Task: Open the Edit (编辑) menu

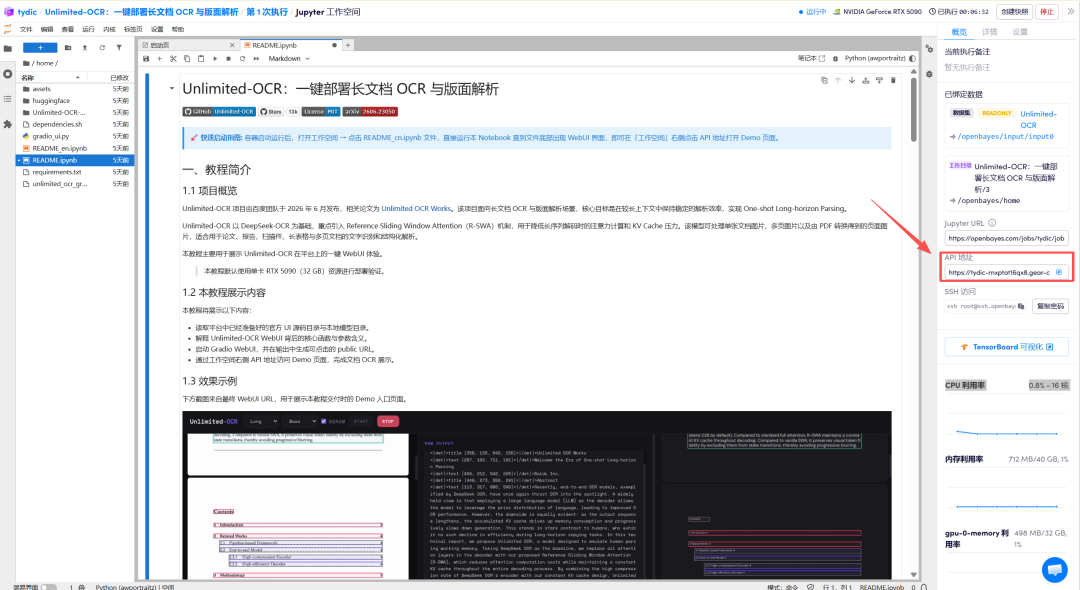Action: (x=47, y=30)
